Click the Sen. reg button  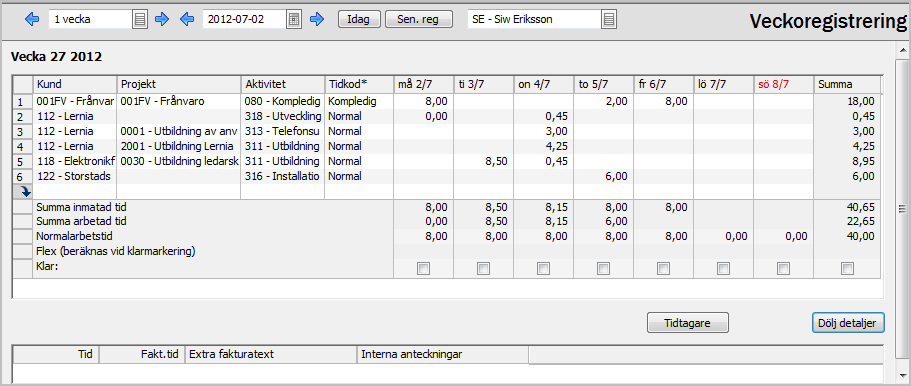[x=419, y=19]
